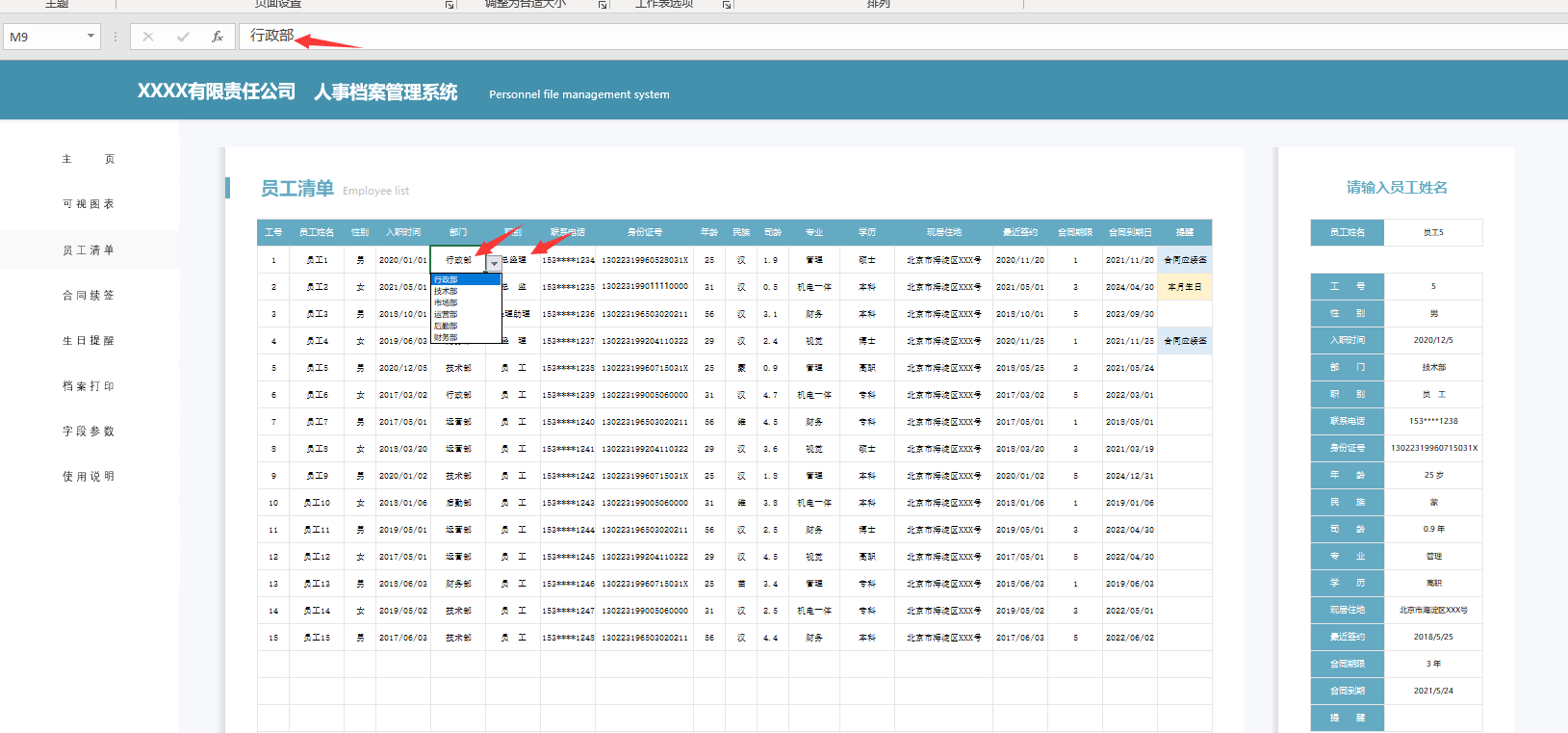The width and height of the screenshot is (1568, 733).
Task: Expand the Name Box dropdown showing M9
Action: point(91,37)
